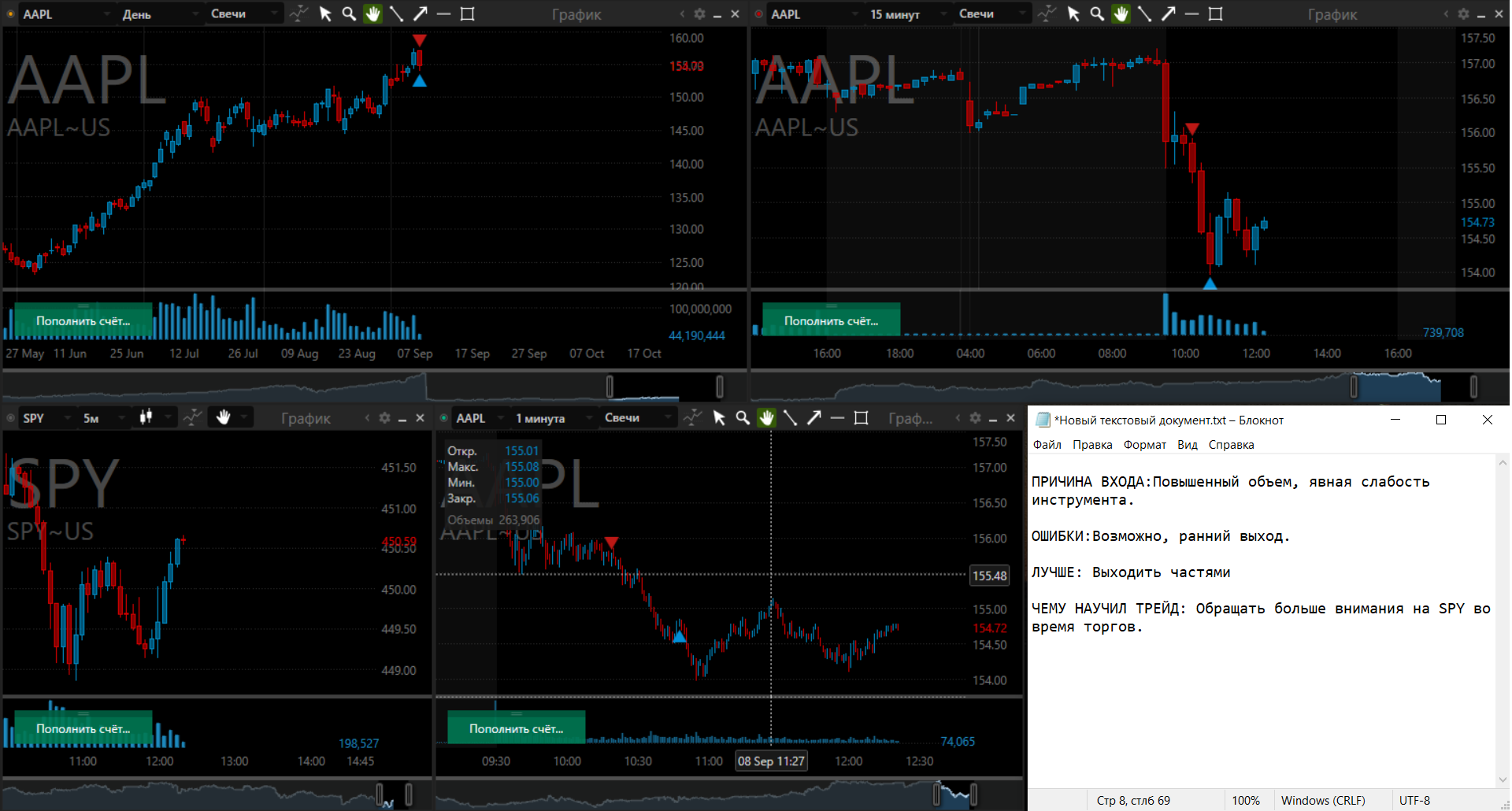Click the Notepad vertical scrollbar down arrow
Viewport: 1512px width, 811px height.
pyautogui.click(x=1503, y=780)
